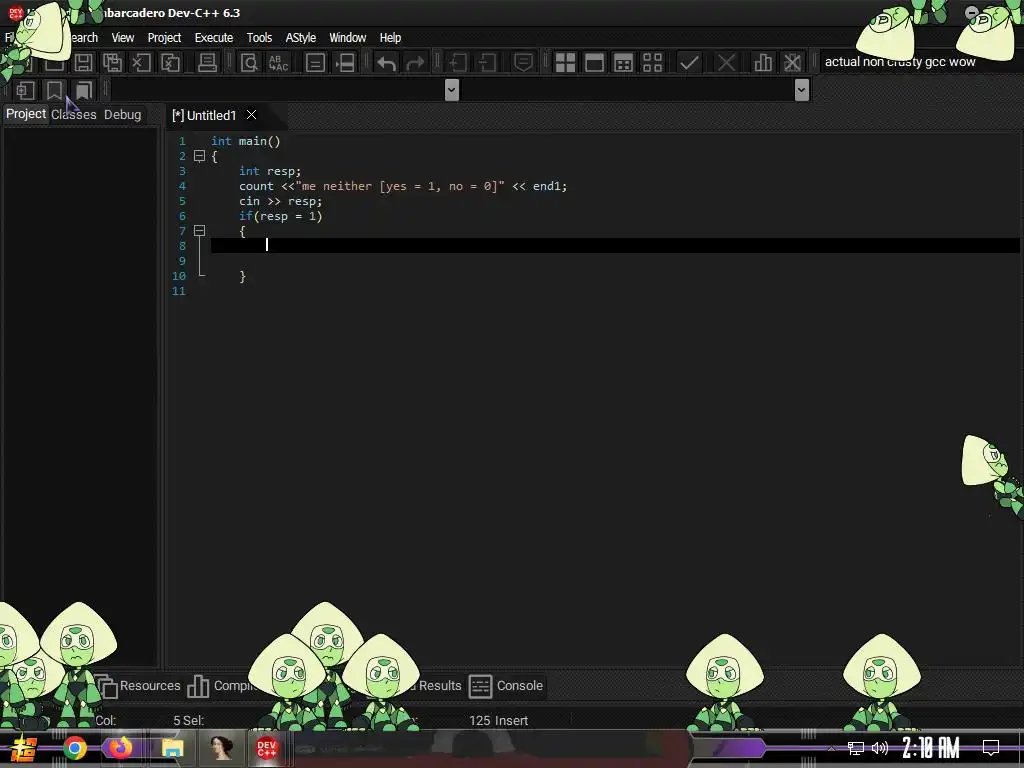Image resolution: width=1024 pixels, height=768 pixels.
Task: Open the Resources bottom panel tab
Action: point(139,686)
